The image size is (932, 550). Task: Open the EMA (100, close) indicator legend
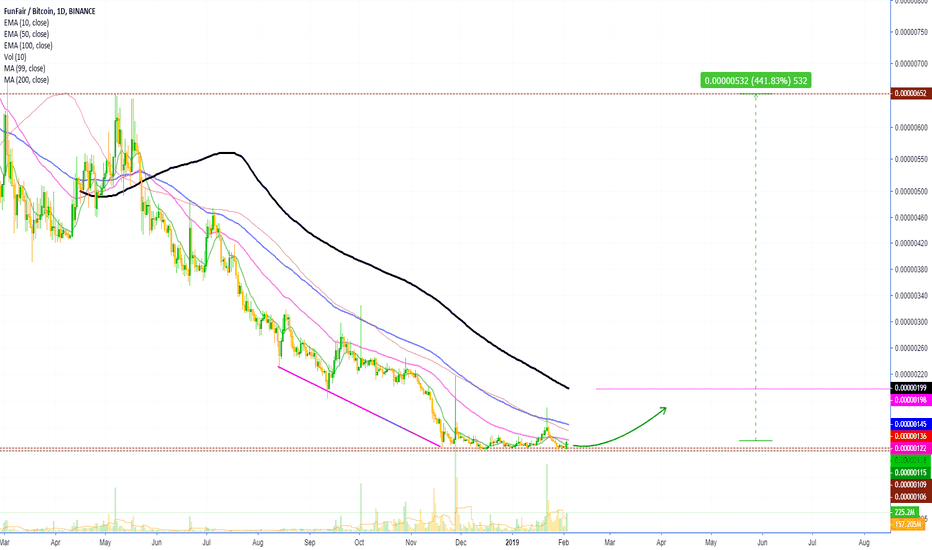[x=28, y=45]
